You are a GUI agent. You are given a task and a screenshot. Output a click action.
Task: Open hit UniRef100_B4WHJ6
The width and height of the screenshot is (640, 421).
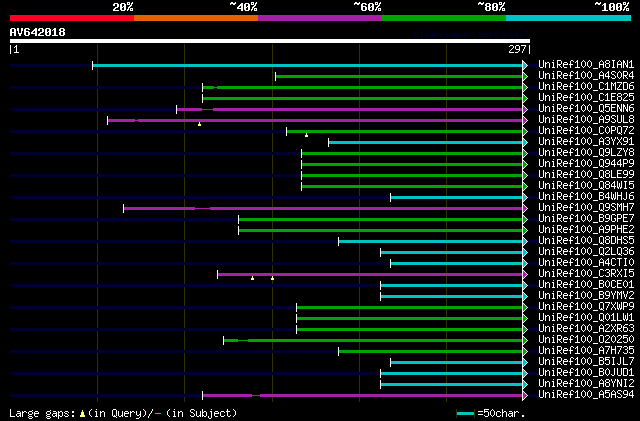[586, 197]
